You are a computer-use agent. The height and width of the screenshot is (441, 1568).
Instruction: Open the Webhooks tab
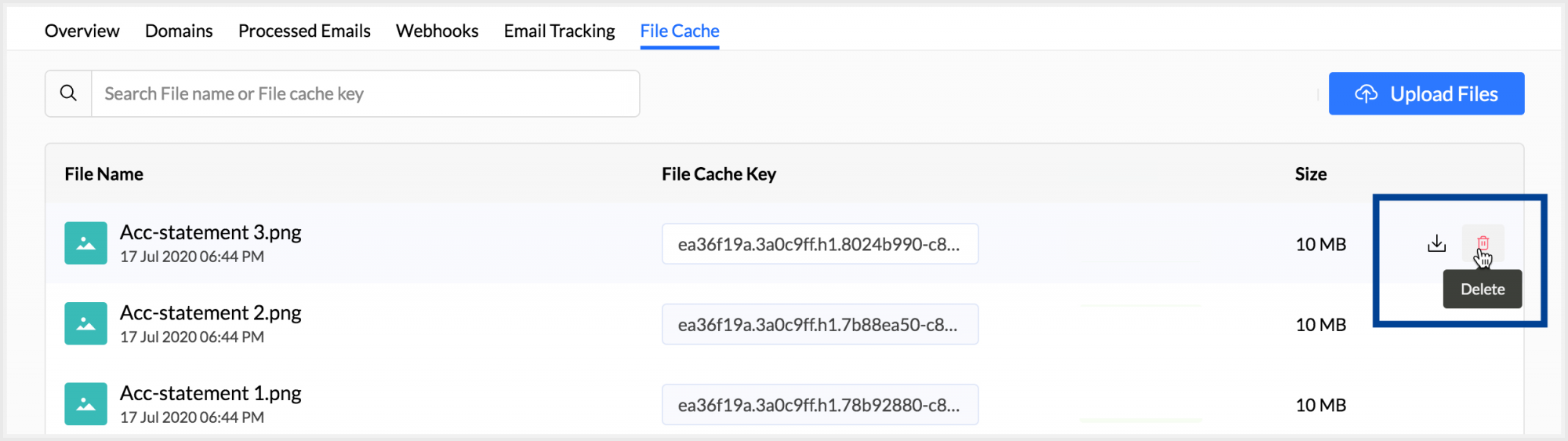pos(437,31)
